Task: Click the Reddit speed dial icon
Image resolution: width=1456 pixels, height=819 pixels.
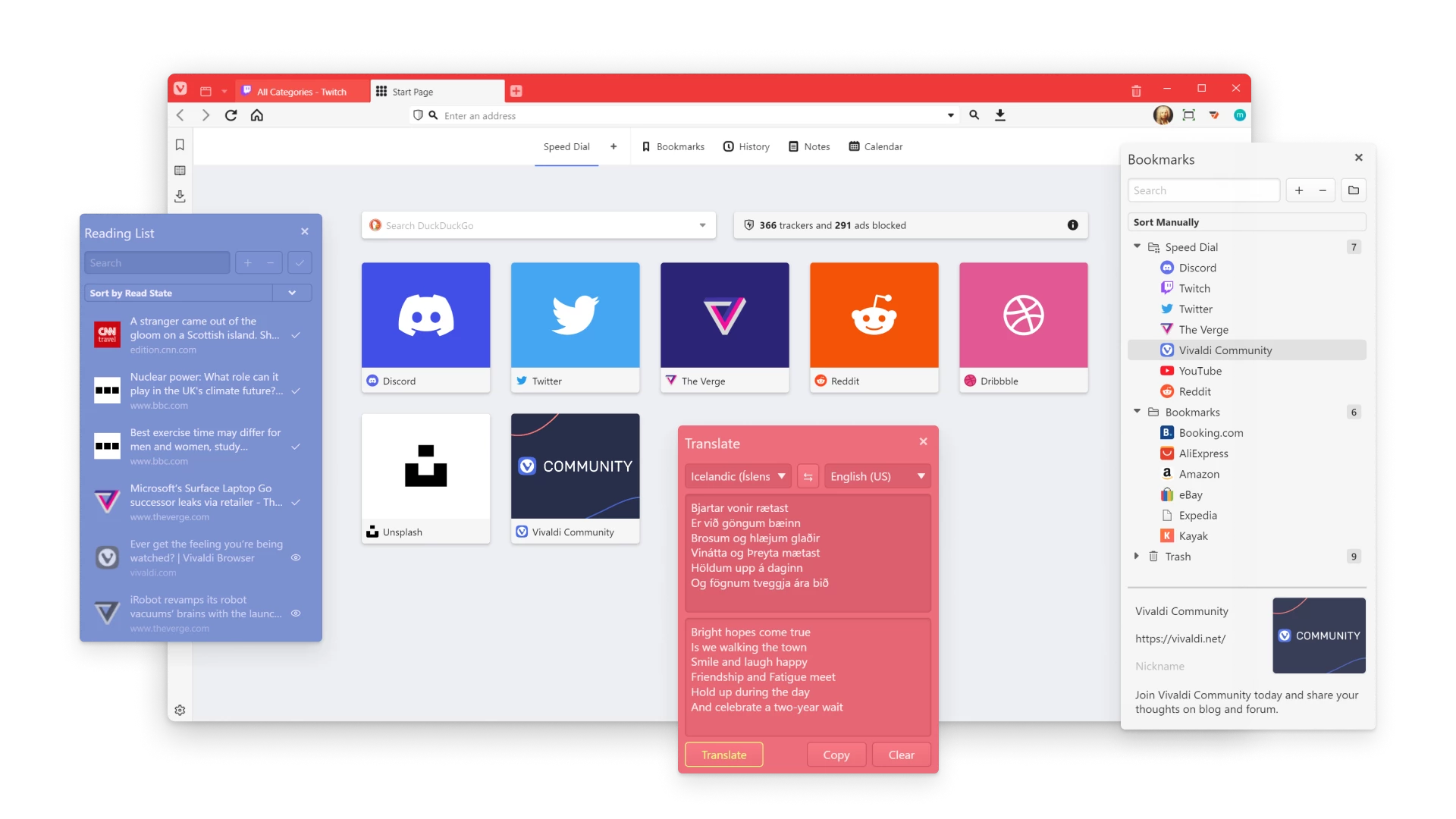Action: [873, 314]
